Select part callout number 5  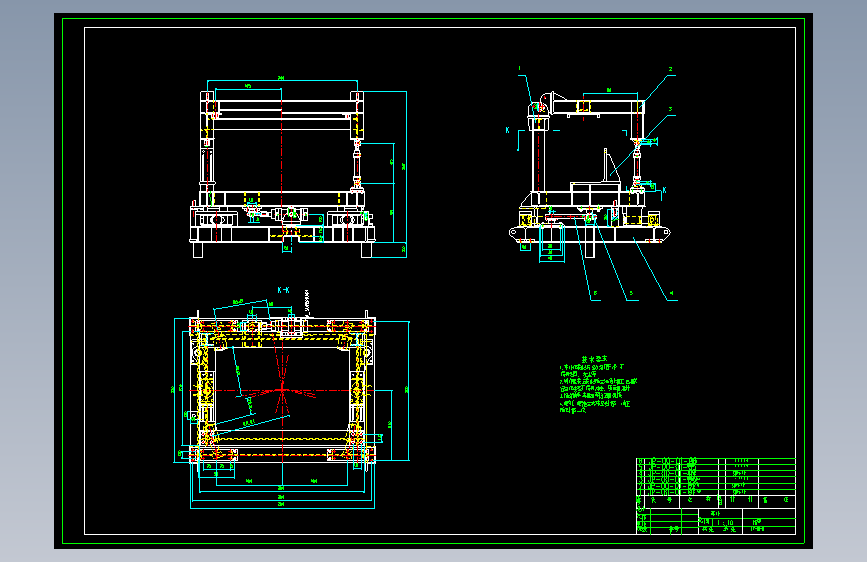click(631, 294)
